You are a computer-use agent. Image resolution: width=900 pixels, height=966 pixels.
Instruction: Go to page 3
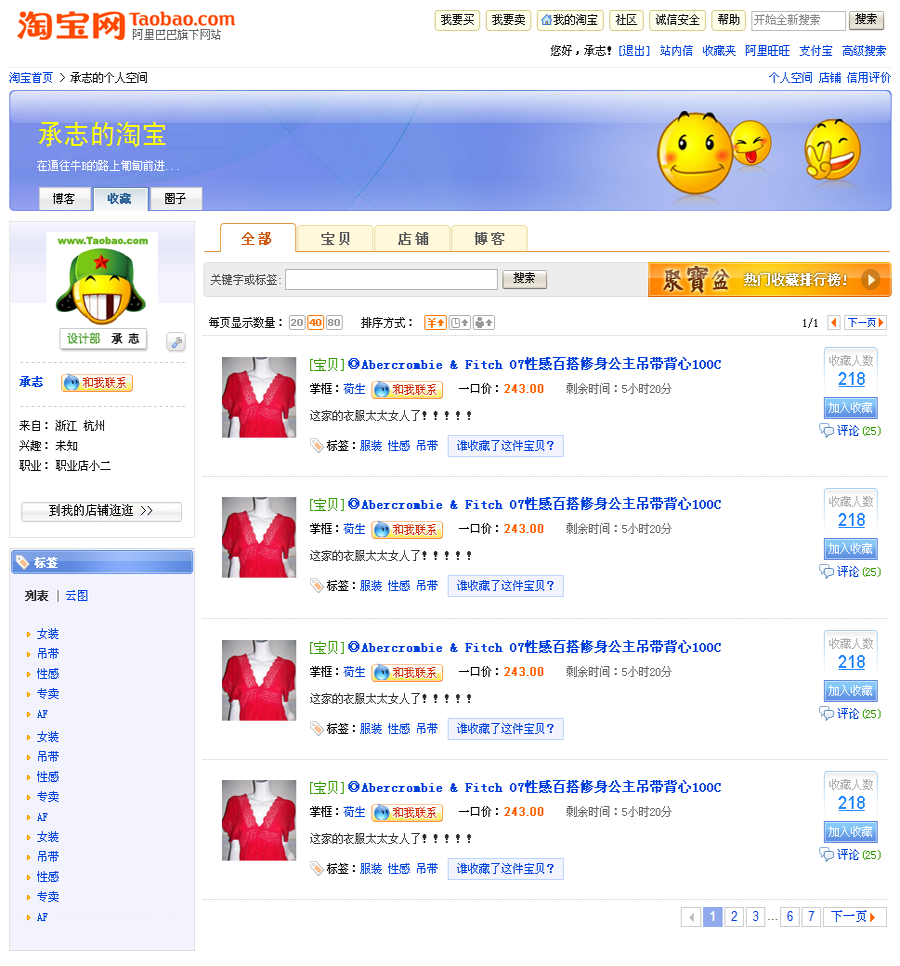(x=755, y=917)
